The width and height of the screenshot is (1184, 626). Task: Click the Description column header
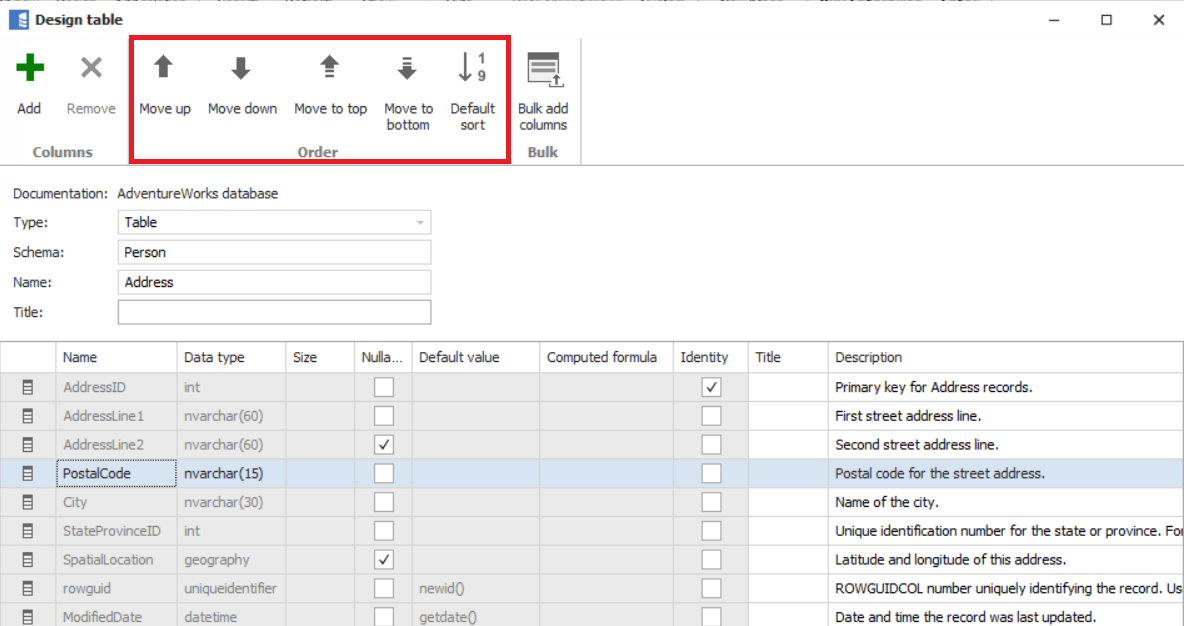click(x=868, y=357)
